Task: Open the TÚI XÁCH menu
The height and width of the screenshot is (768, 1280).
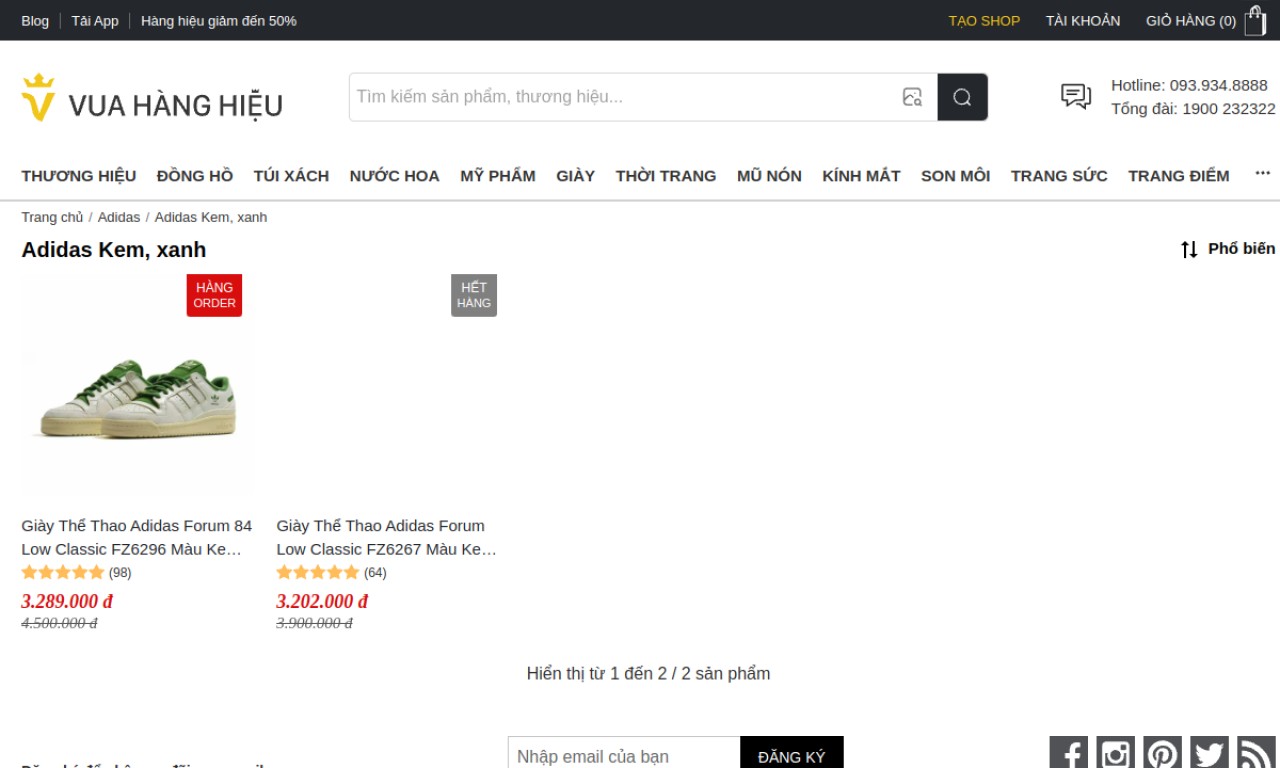Action: (291, 176)
